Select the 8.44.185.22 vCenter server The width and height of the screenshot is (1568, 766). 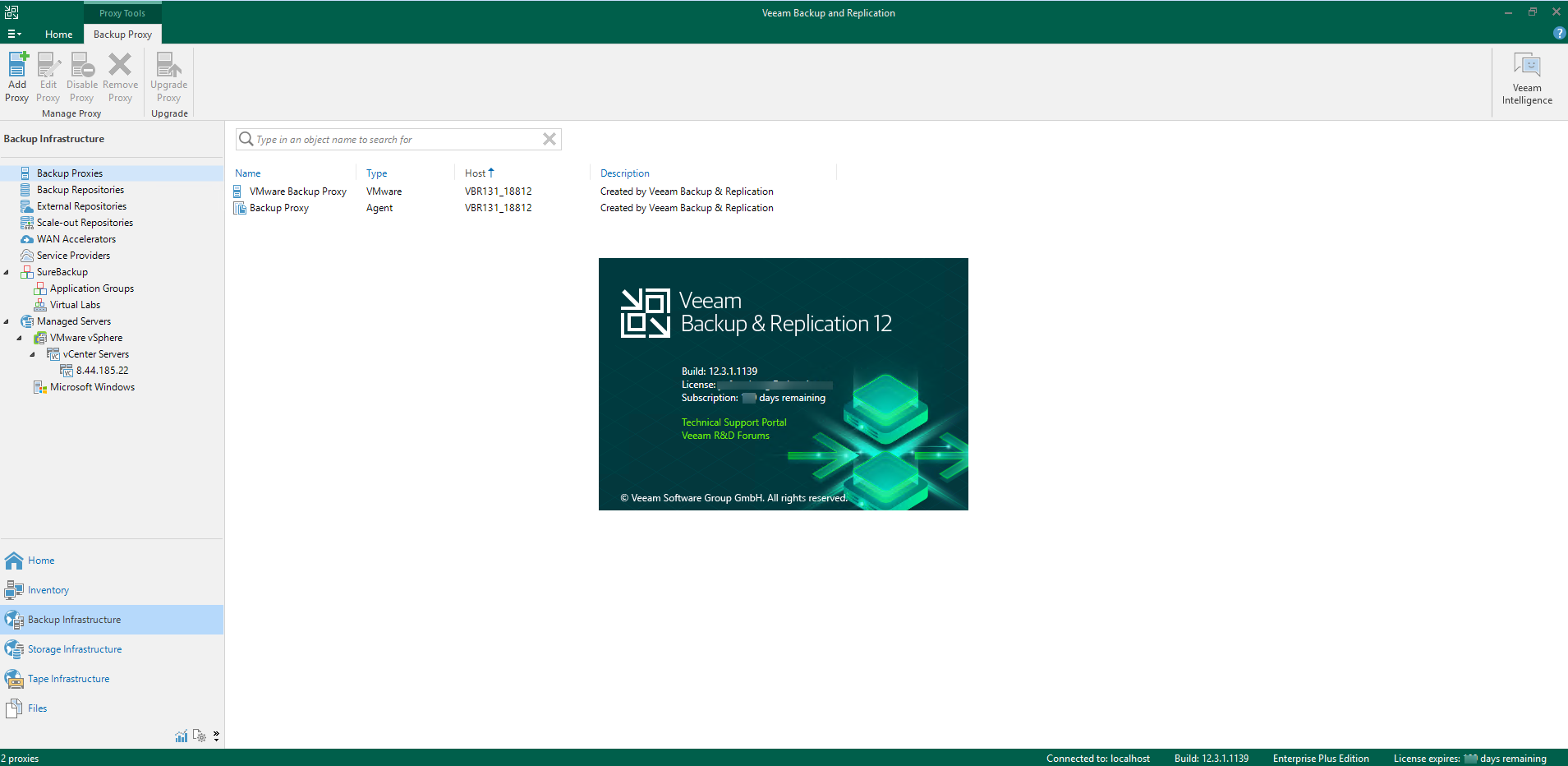coord(103,371)
